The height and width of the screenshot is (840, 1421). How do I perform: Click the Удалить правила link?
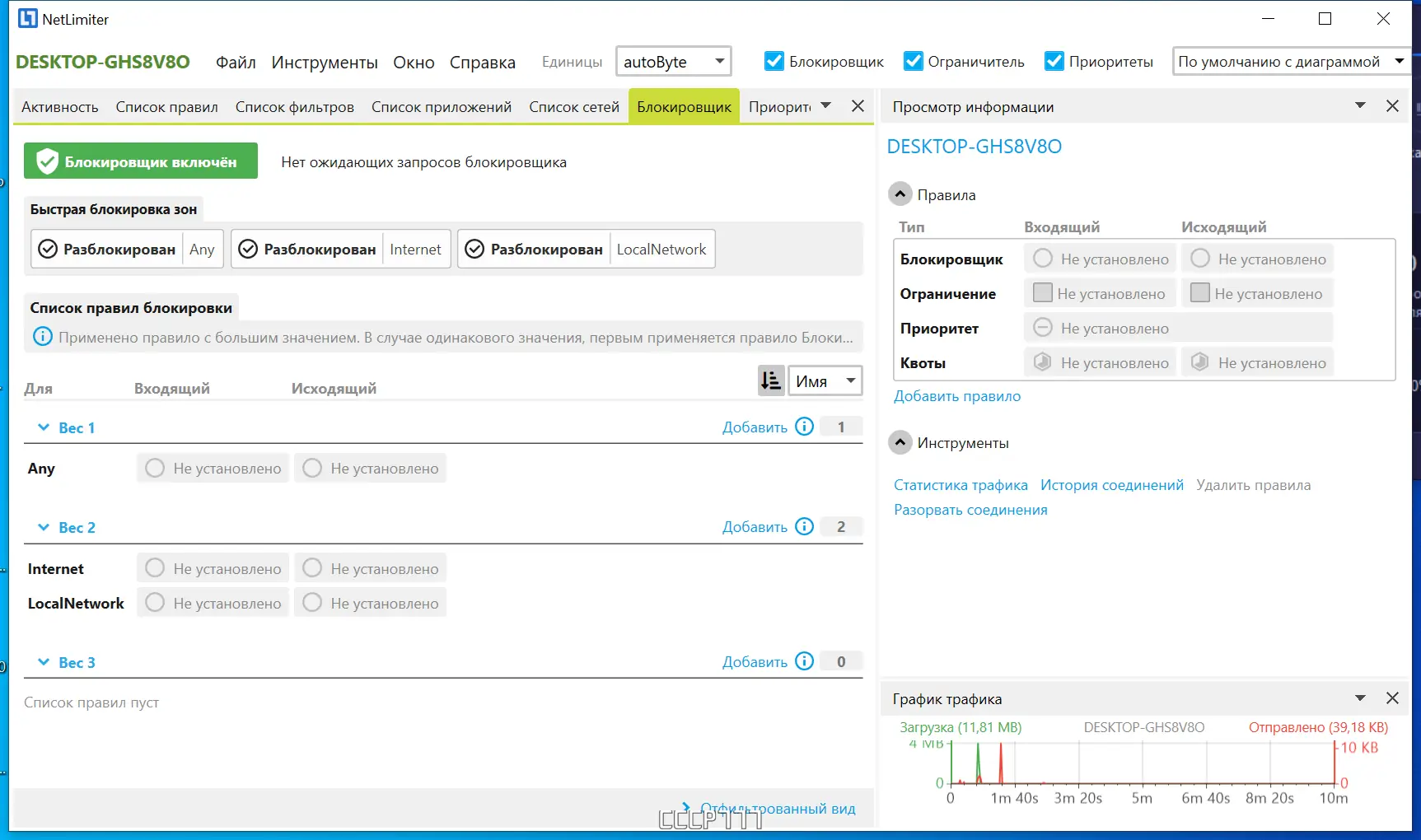pyautogui.click(x=1253, y=485)
